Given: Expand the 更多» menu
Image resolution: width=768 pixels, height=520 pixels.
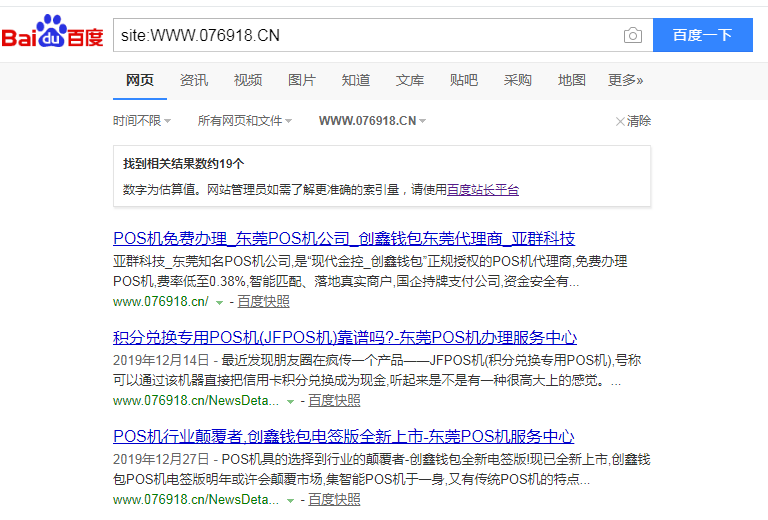Looking at the screenshot, I should point(625,80).
